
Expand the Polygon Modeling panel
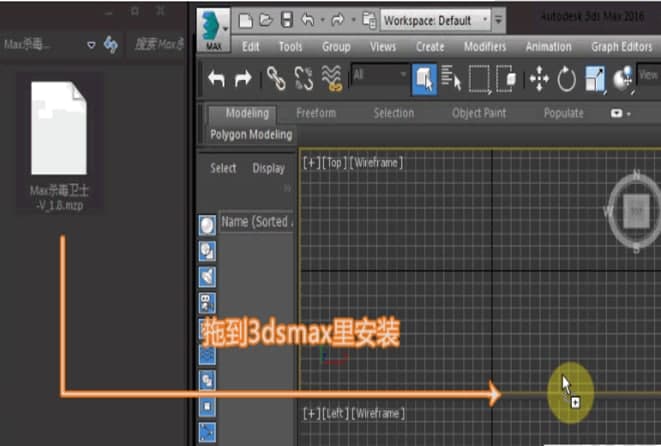pyautogui.click(x=251, y=134)
